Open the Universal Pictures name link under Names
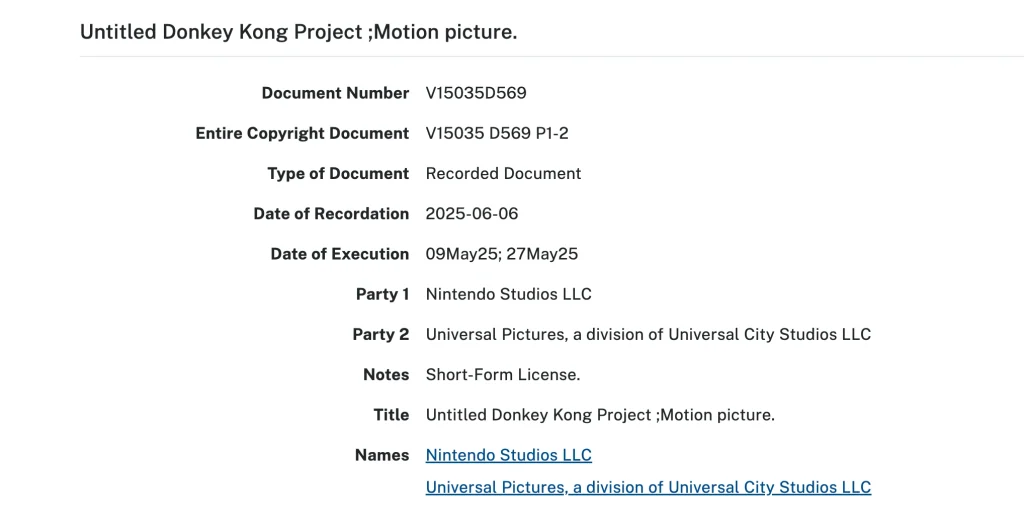This screenshot has width=1024, height=527. coord(648,487)
